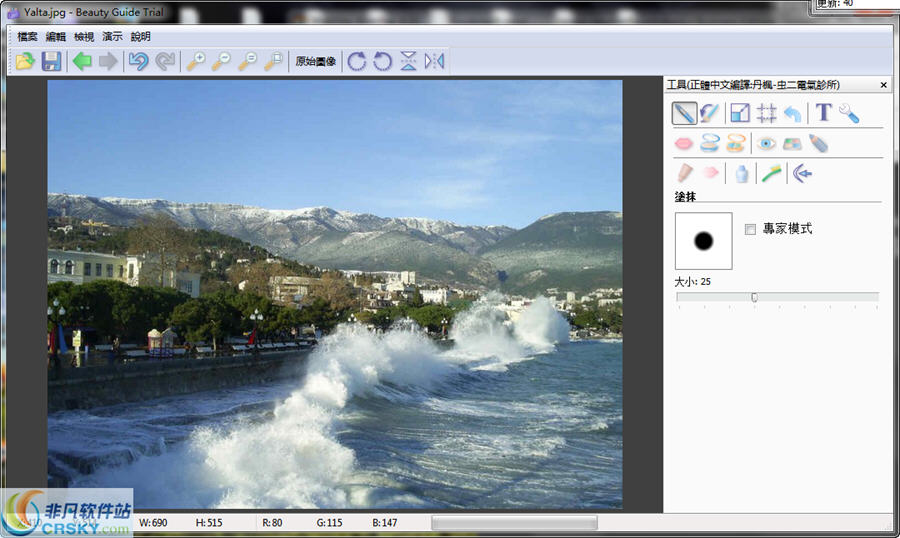Viewport: 900px width, 538px height.
Task: Click the green back arrow button
Action: point(82,62)
